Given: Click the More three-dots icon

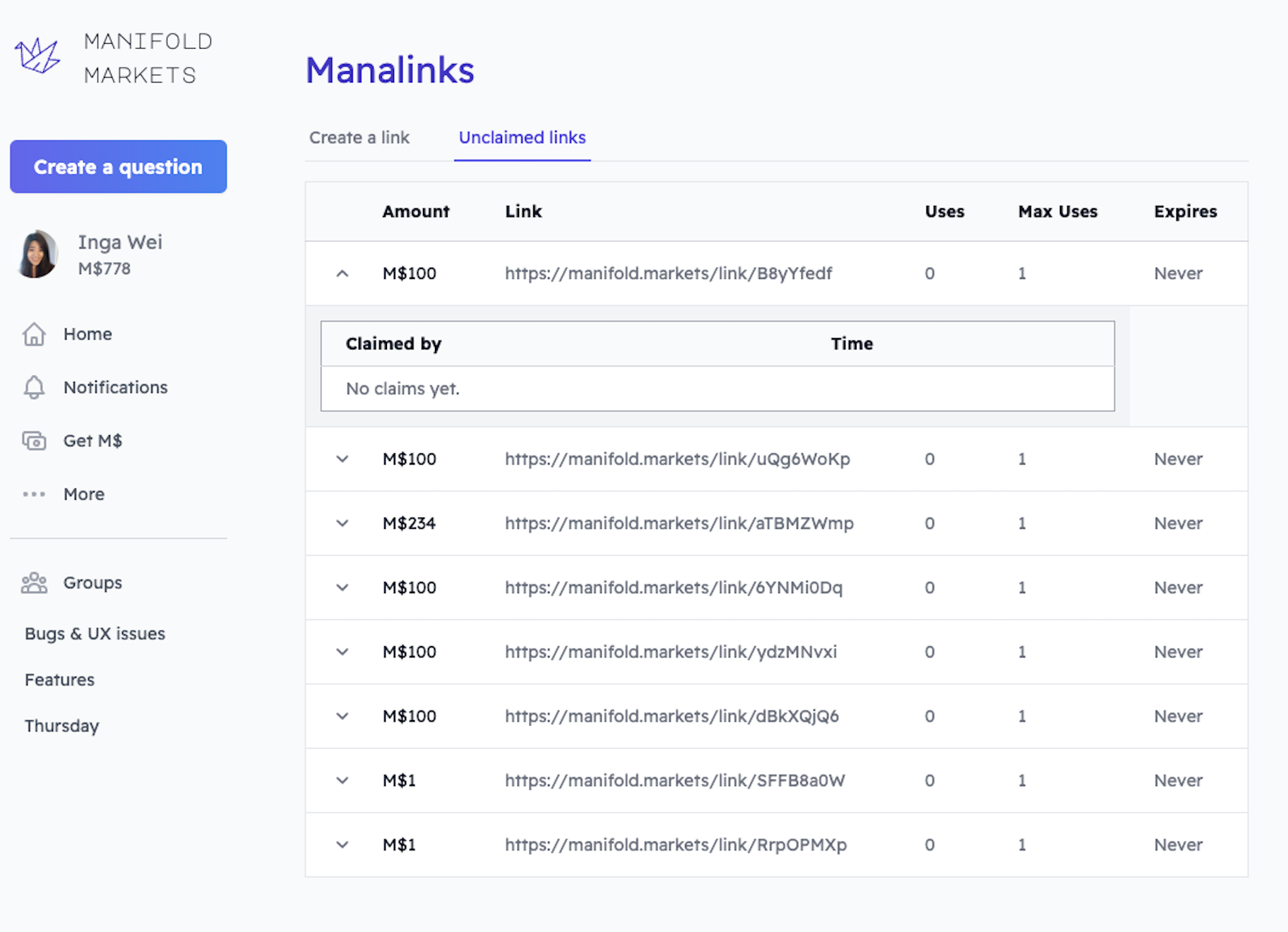Looking at the screenshot, I should [34, 494].
